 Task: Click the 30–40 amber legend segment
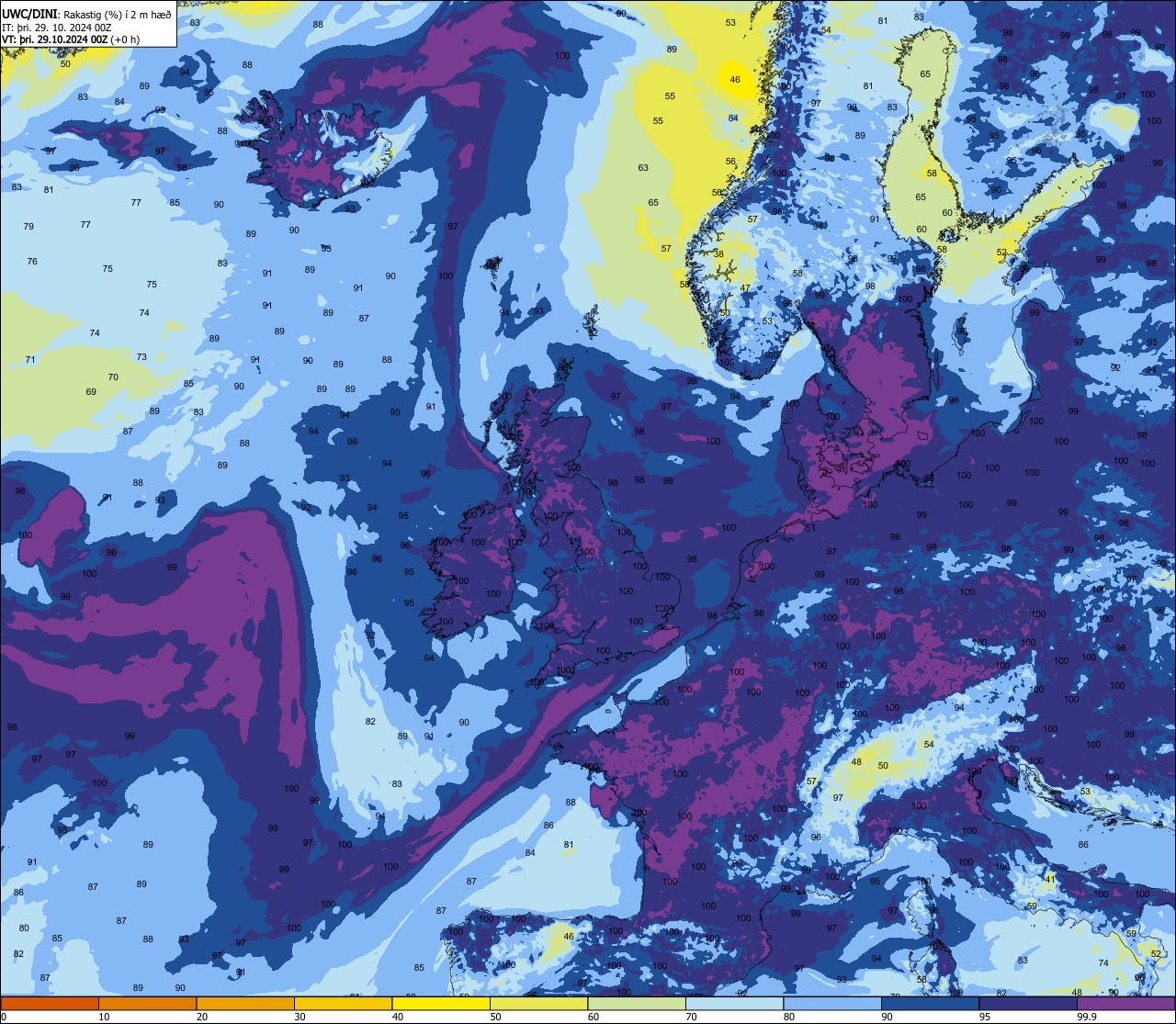tap(343, 1002)
